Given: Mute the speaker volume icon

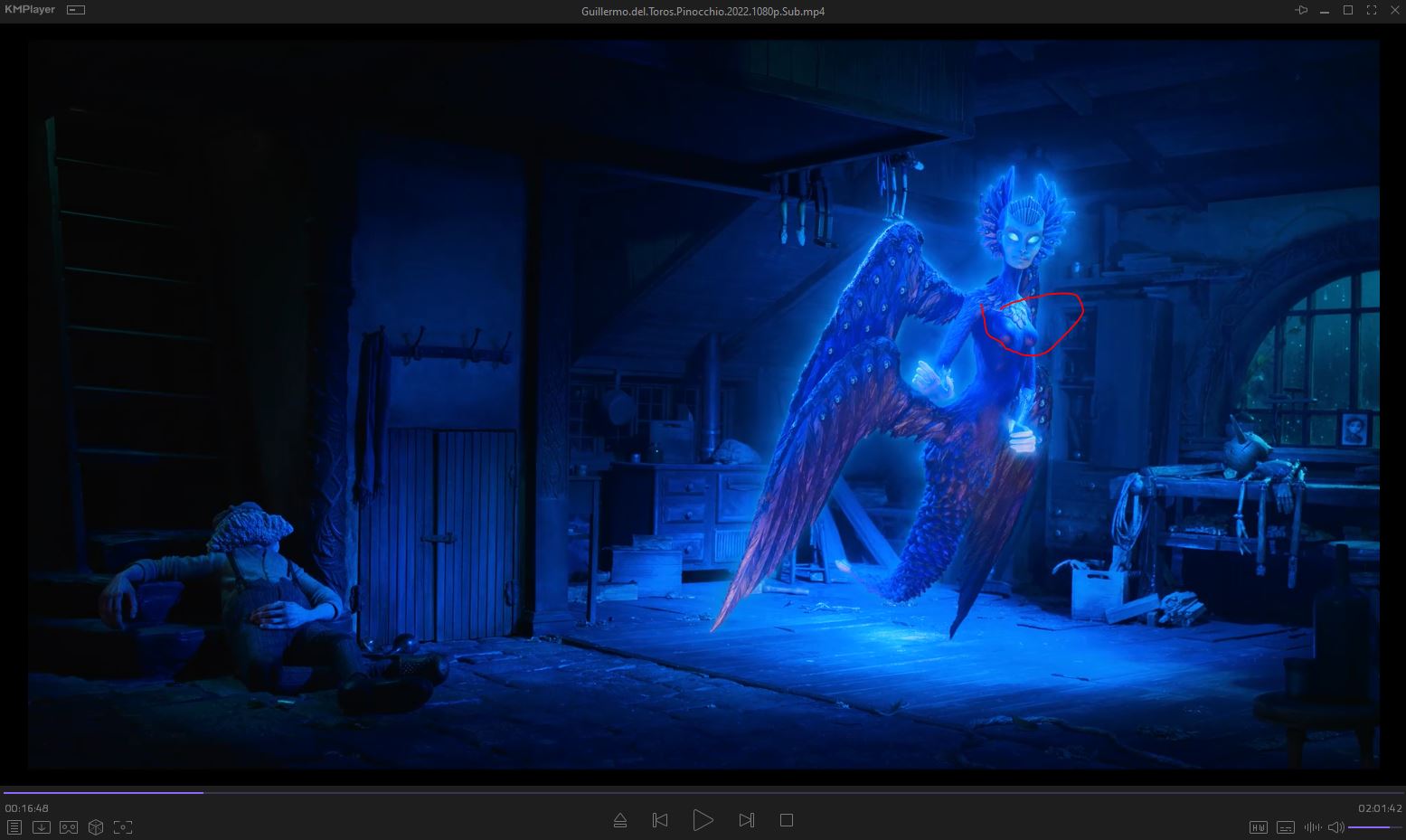Looking at the screenshot, I should 1335,827.
